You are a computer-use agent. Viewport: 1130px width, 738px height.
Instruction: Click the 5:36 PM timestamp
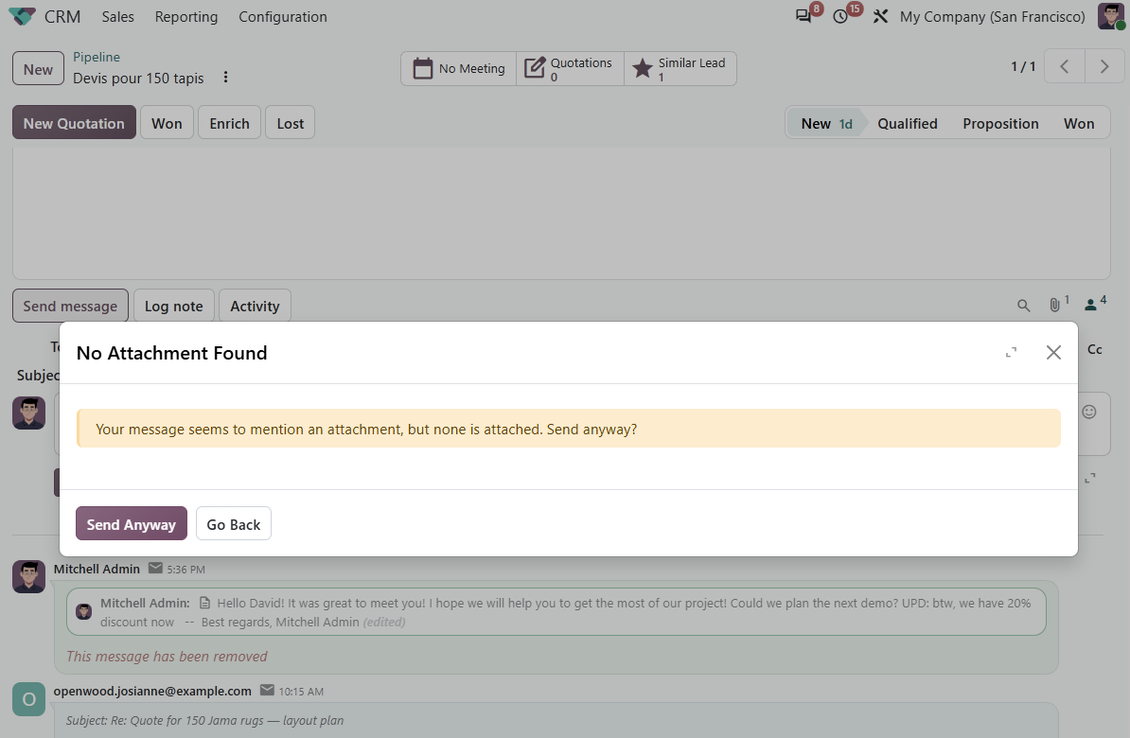point(186,569)
